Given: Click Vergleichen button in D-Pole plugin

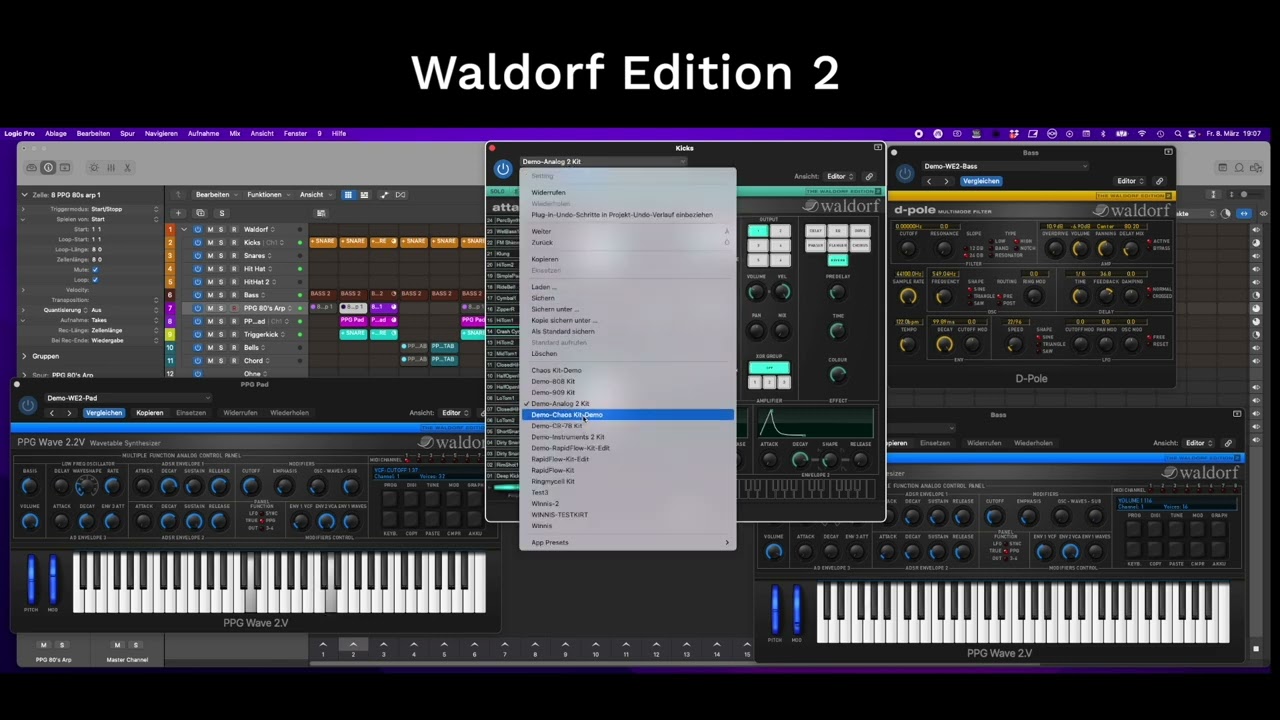Looking at the screenshot, I should (x=981, y=181).
